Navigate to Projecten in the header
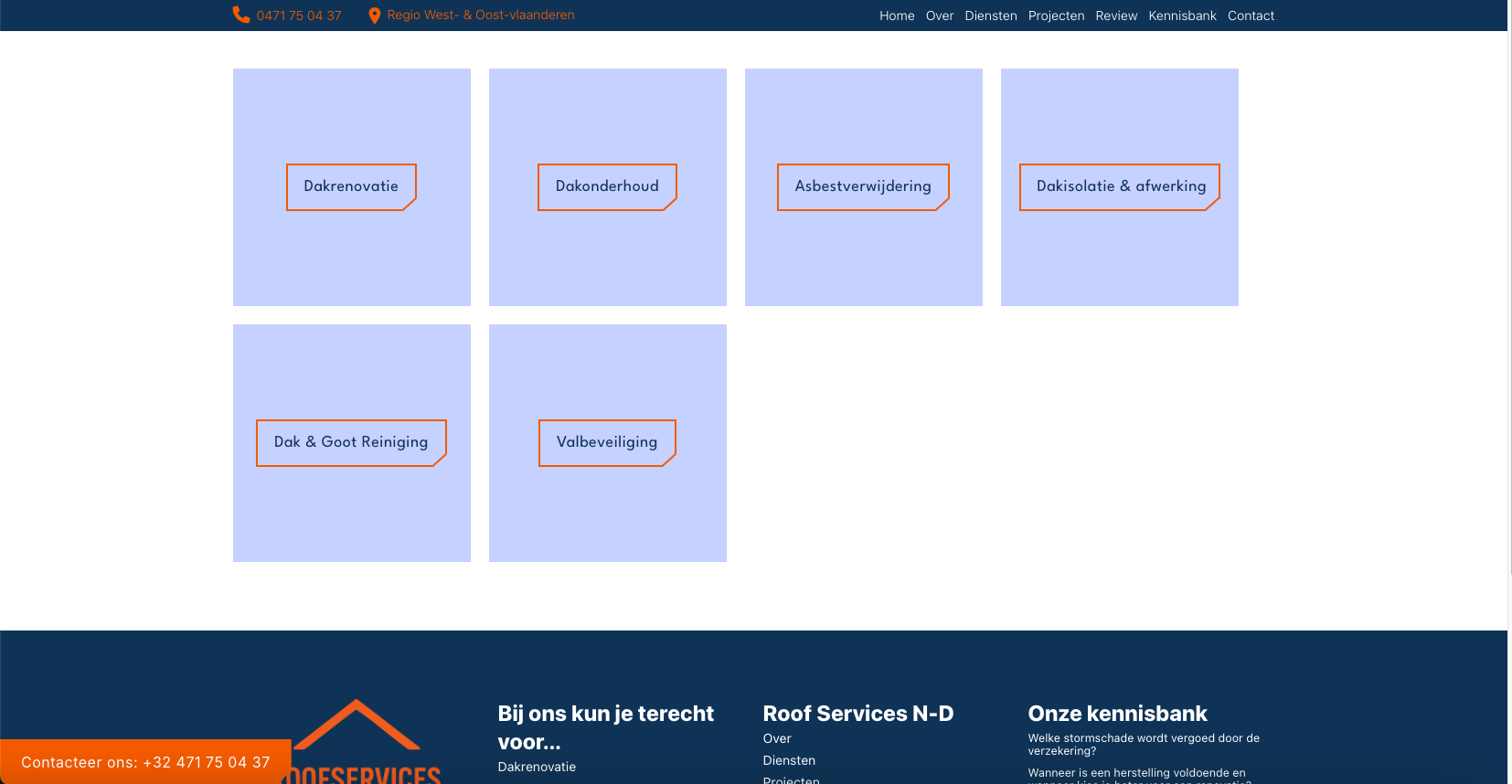 pyautogui.click(x=1056, y=16)
